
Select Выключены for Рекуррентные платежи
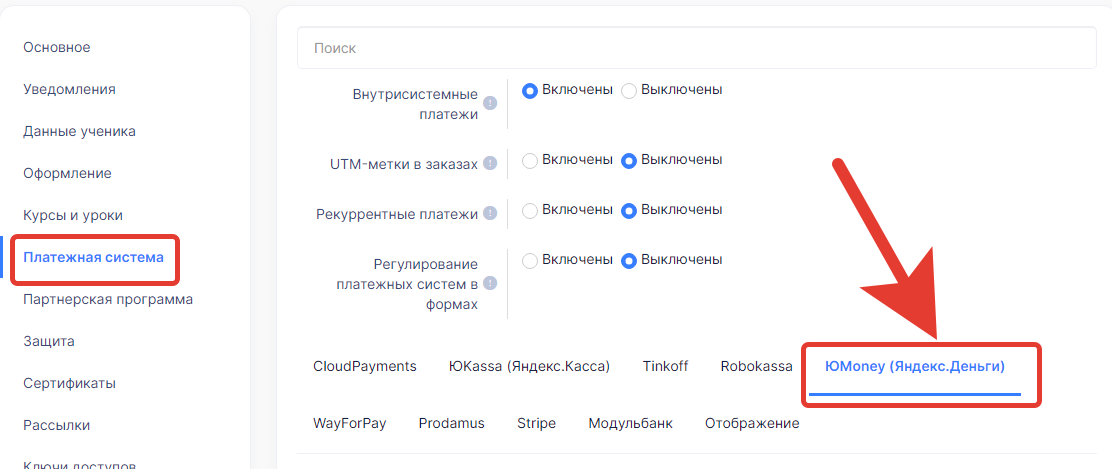629,211
